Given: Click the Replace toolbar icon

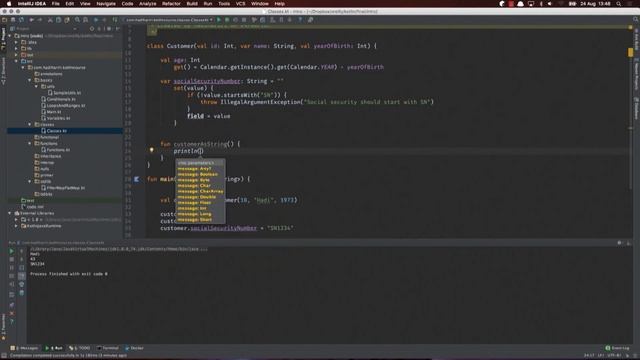Looking at the screenshot, I should (85, 20).
